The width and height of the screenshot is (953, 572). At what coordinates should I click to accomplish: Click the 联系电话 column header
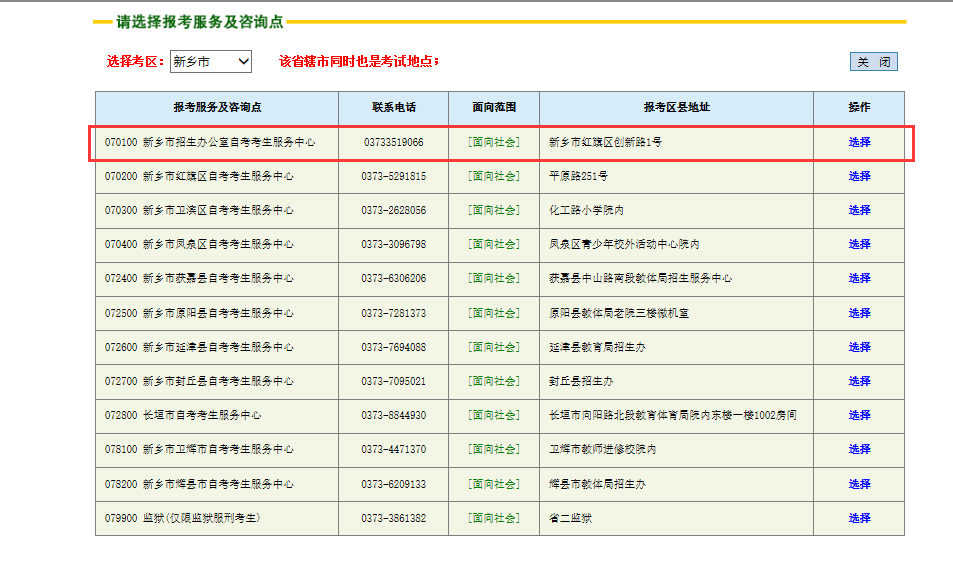(393, 107)
